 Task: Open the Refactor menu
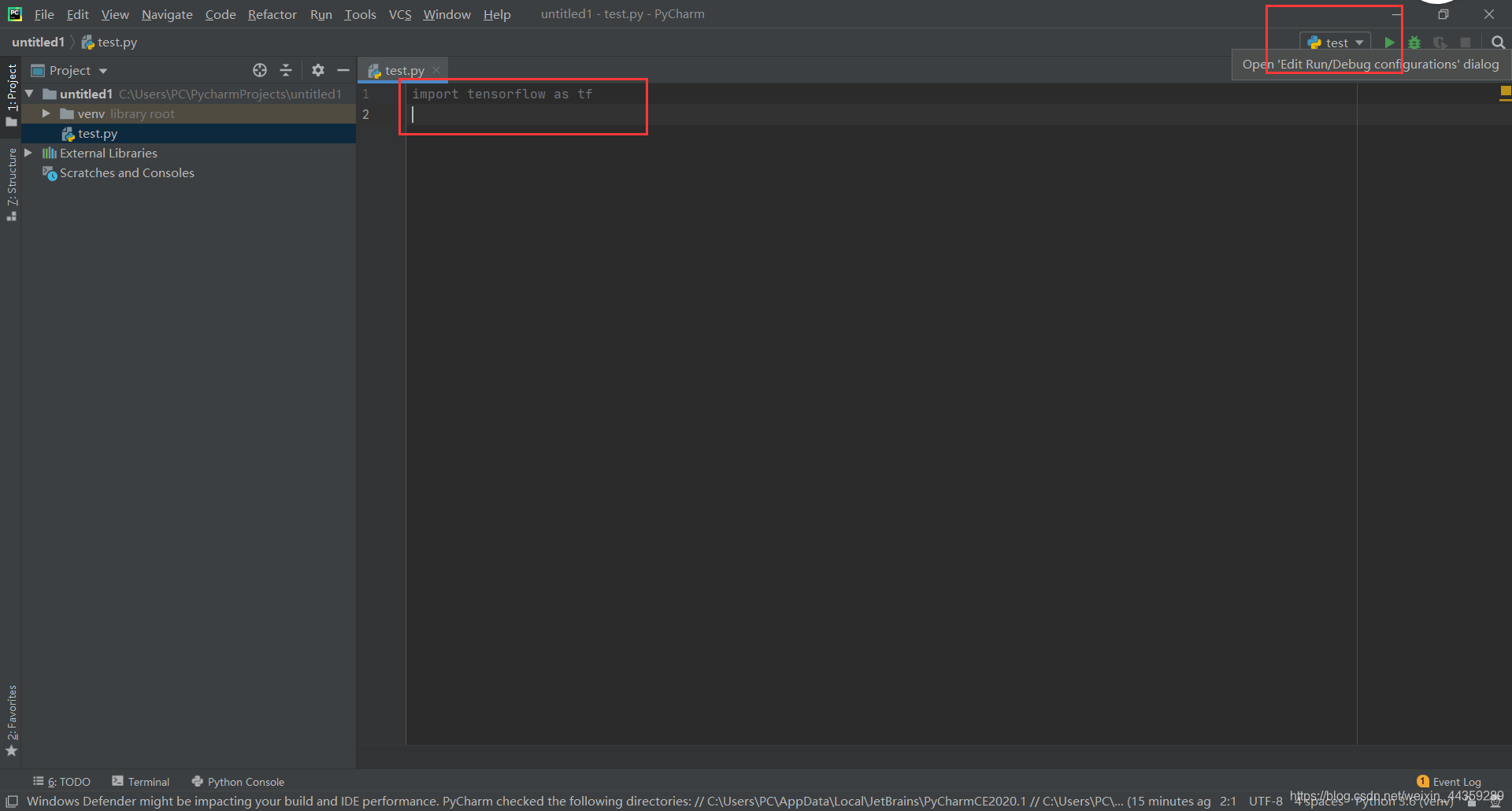[272, 14]
